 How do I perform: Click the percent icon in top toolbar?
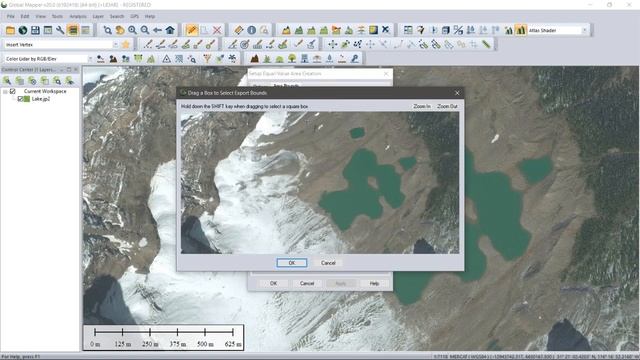(458, 30)
